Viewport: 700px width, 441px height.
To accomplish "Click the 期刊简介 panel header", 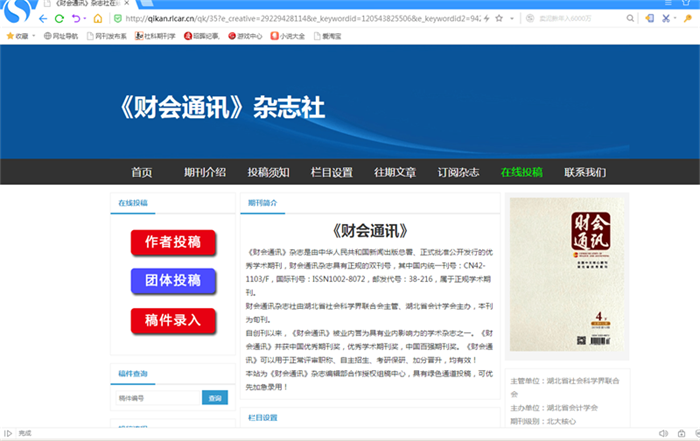I will coord(262,203).
